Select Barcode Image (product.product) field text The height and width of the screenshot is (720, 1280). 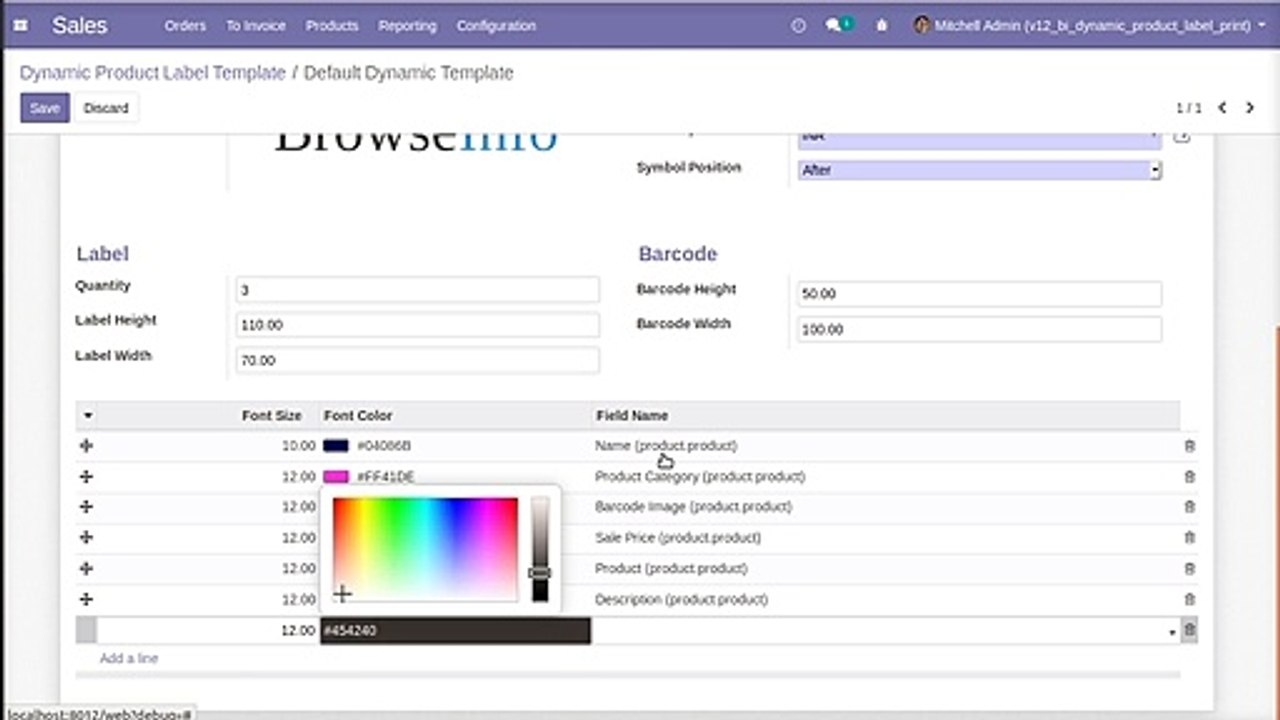(693, 507)
